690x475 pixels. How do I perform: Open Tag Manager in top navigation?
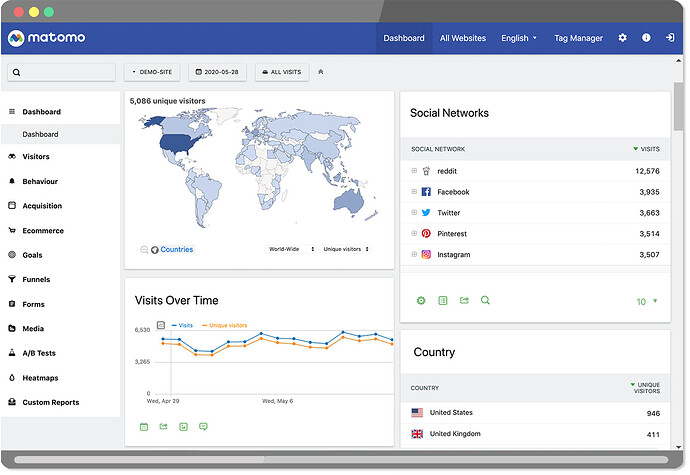[x=578, y=38]
